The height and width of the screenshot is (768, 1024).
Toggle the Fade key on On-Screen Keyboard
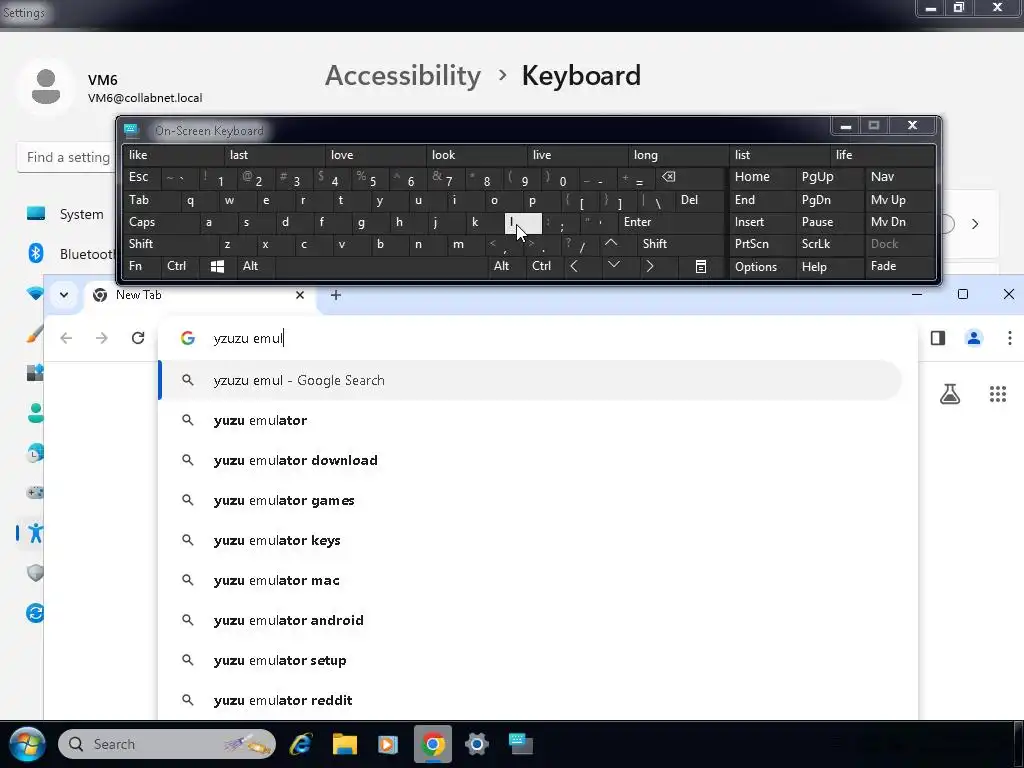click(x=900, y=266)
